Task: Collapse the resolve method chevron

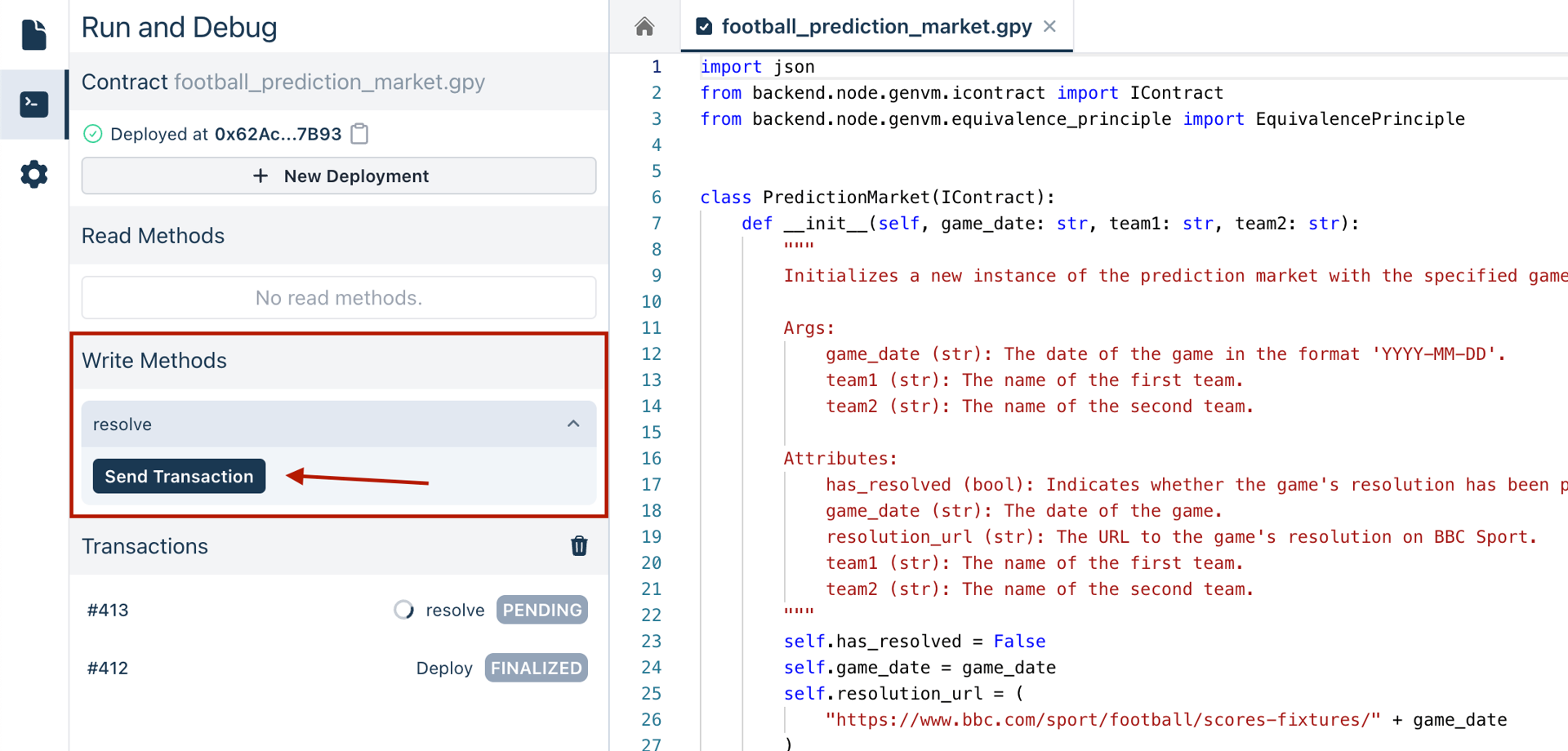Action: tap(573, 424)
